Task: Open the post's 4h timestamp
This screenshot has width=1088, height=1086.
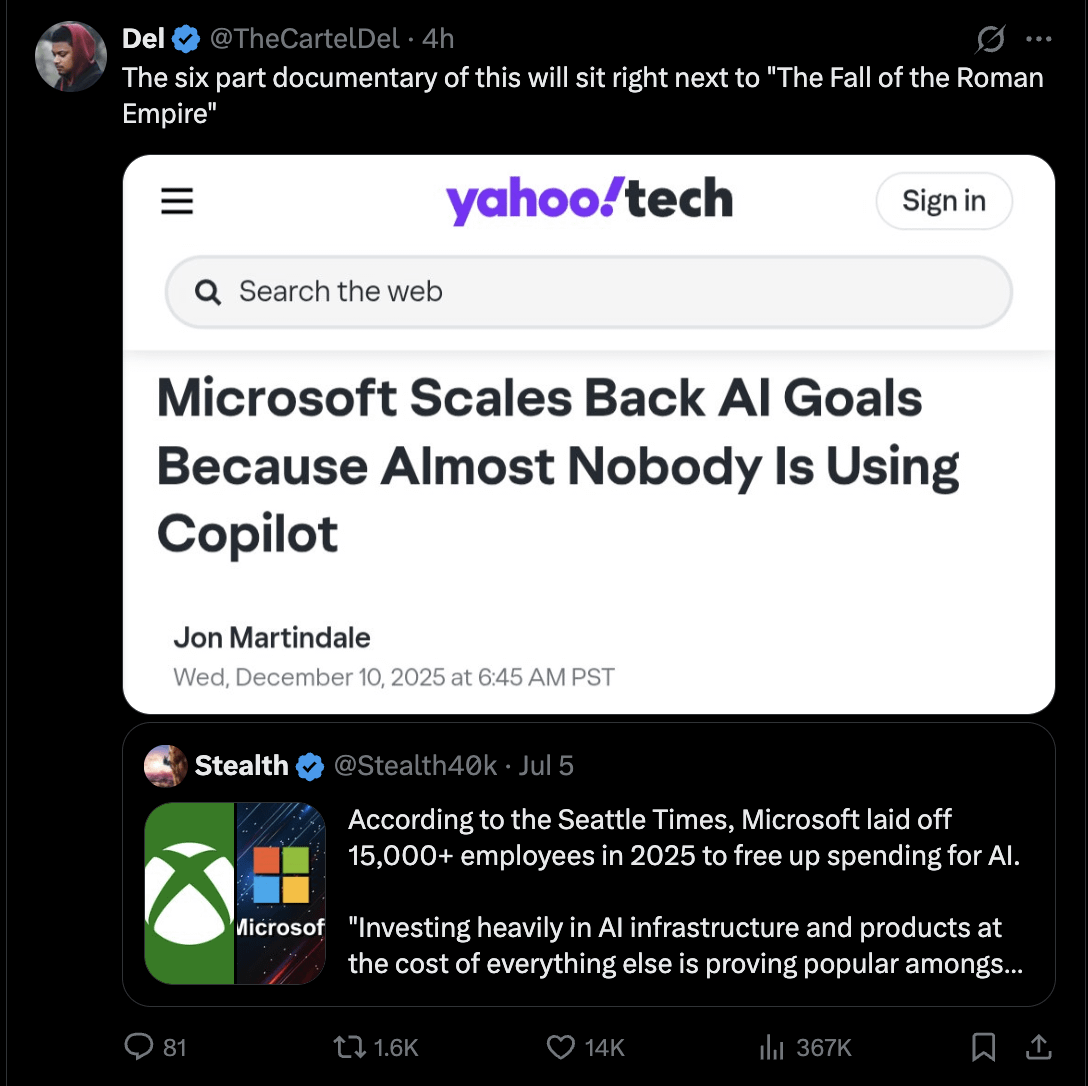Action: coord(438,39)
